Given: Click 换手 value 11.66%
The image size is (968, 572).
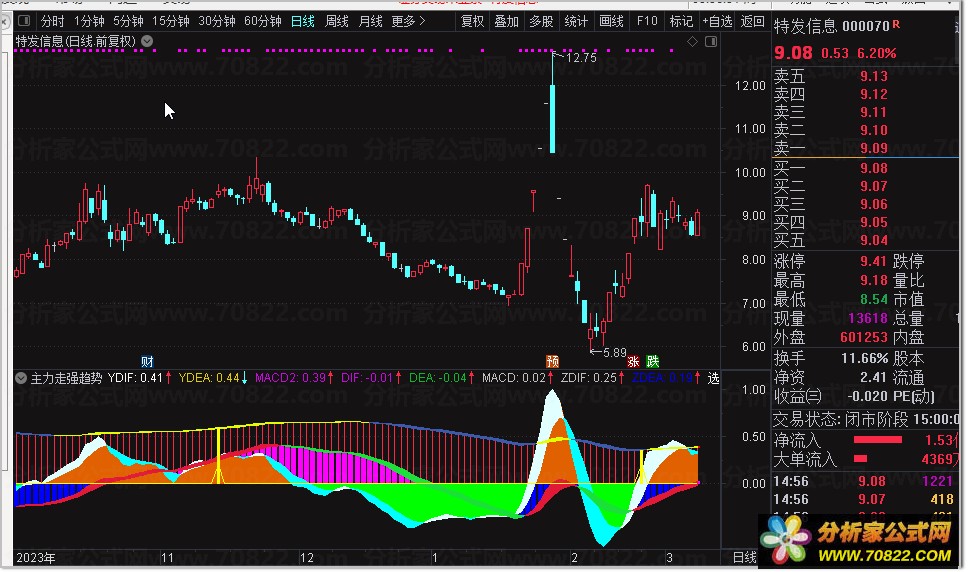Looking at the screenshot, I should pyautogui.click(x=864, y=358).
